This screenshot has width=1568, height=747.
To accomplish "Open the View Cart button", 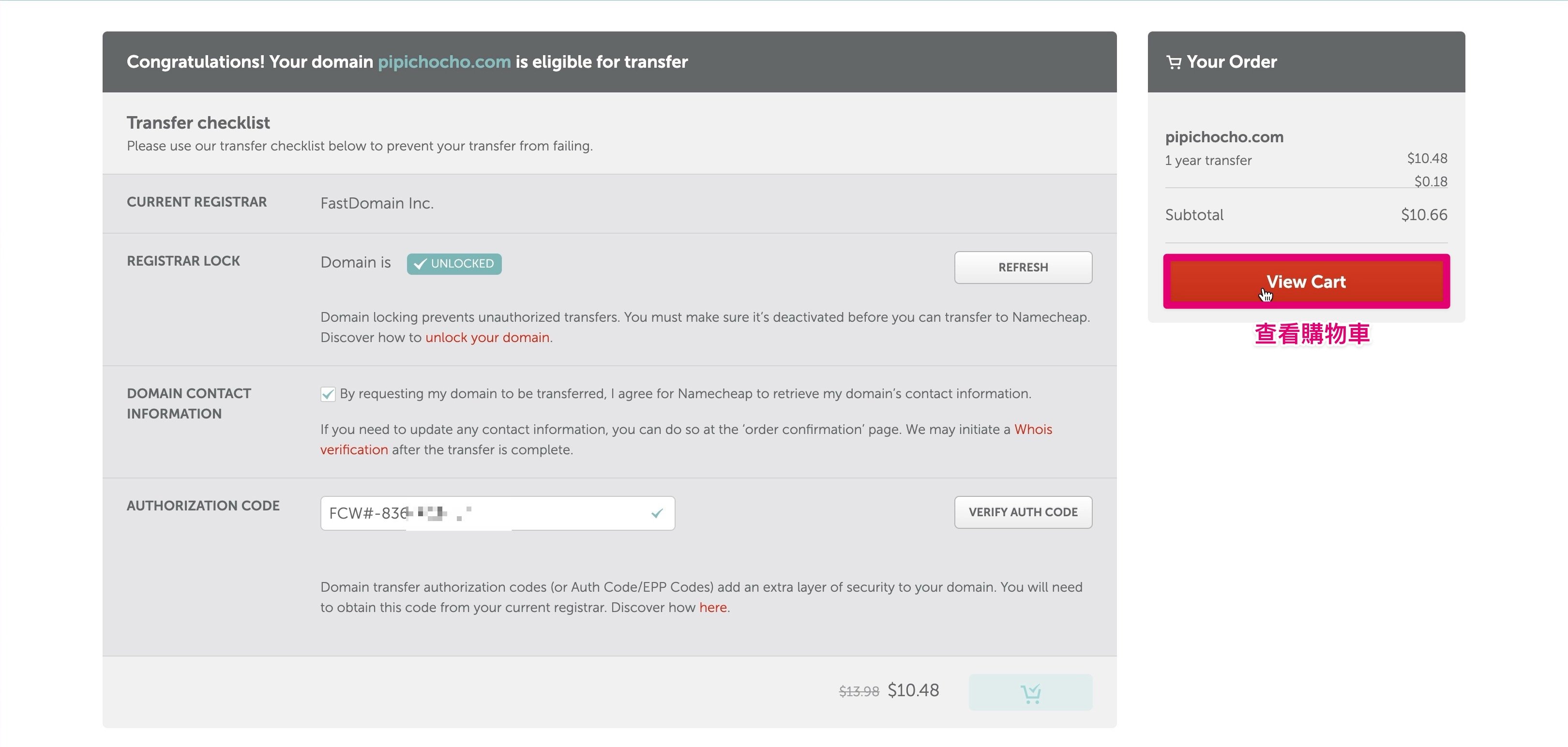I will click(x=1306, y=282).
